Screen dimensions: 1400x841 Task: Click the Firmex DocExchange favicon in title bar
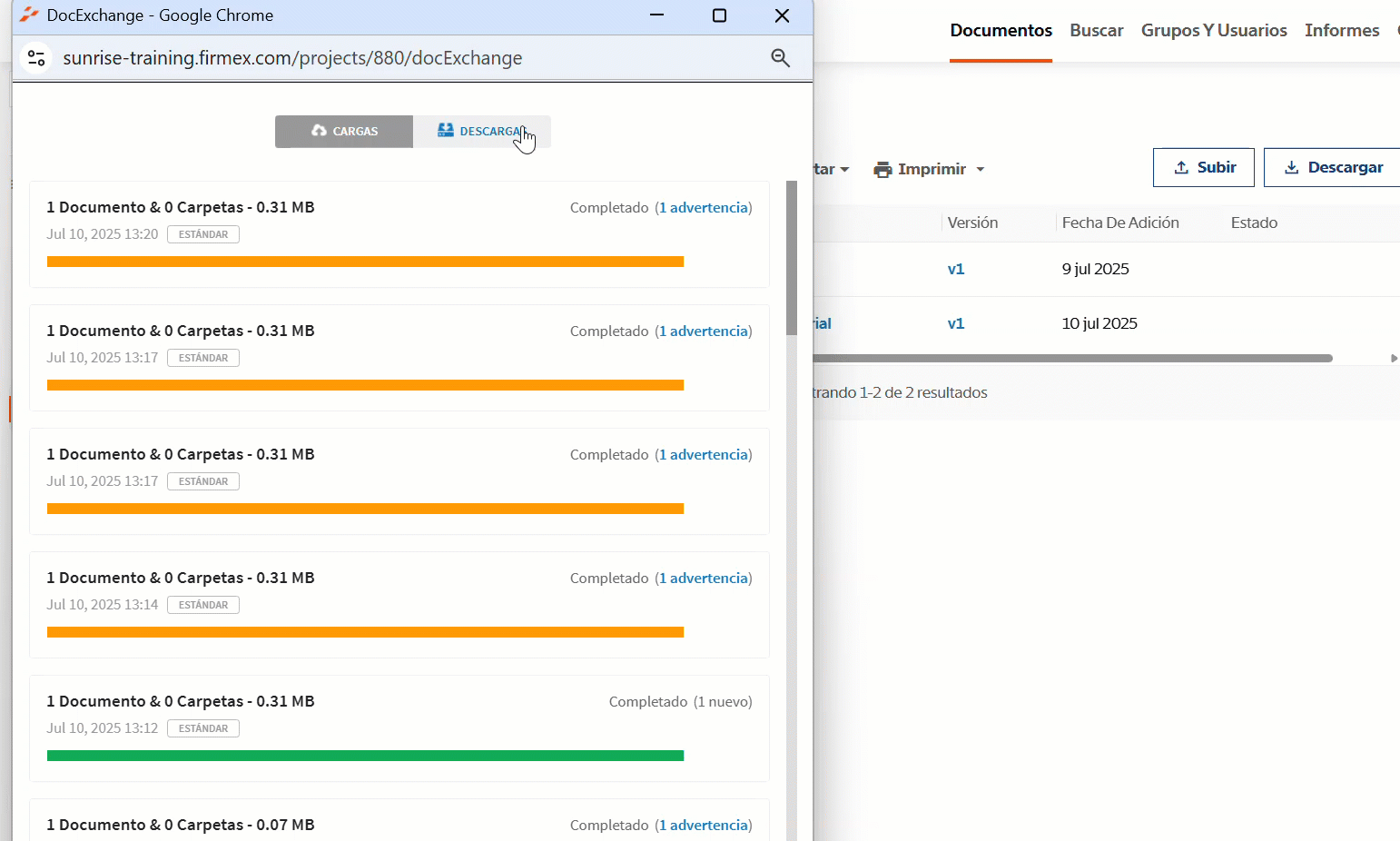[29, 15]
